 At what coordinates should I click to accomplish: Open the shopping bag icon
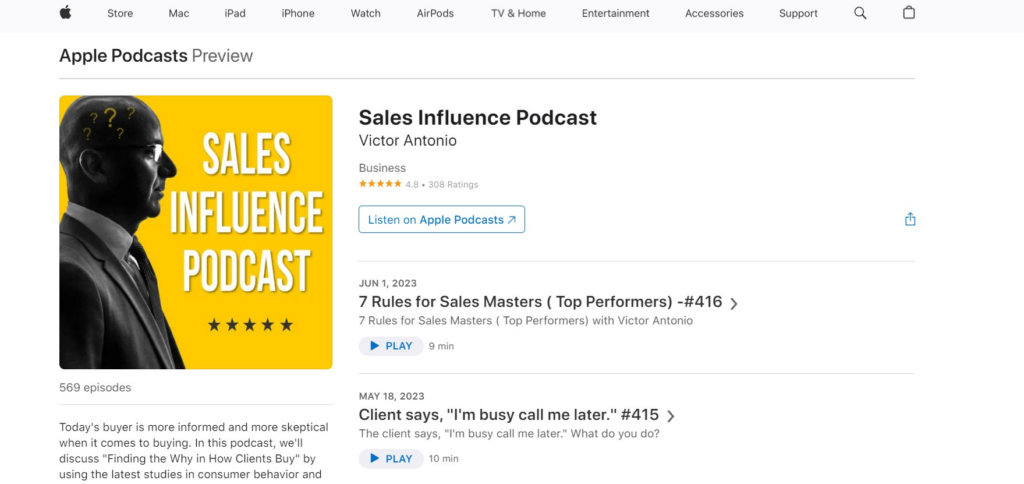click(908, 12)
